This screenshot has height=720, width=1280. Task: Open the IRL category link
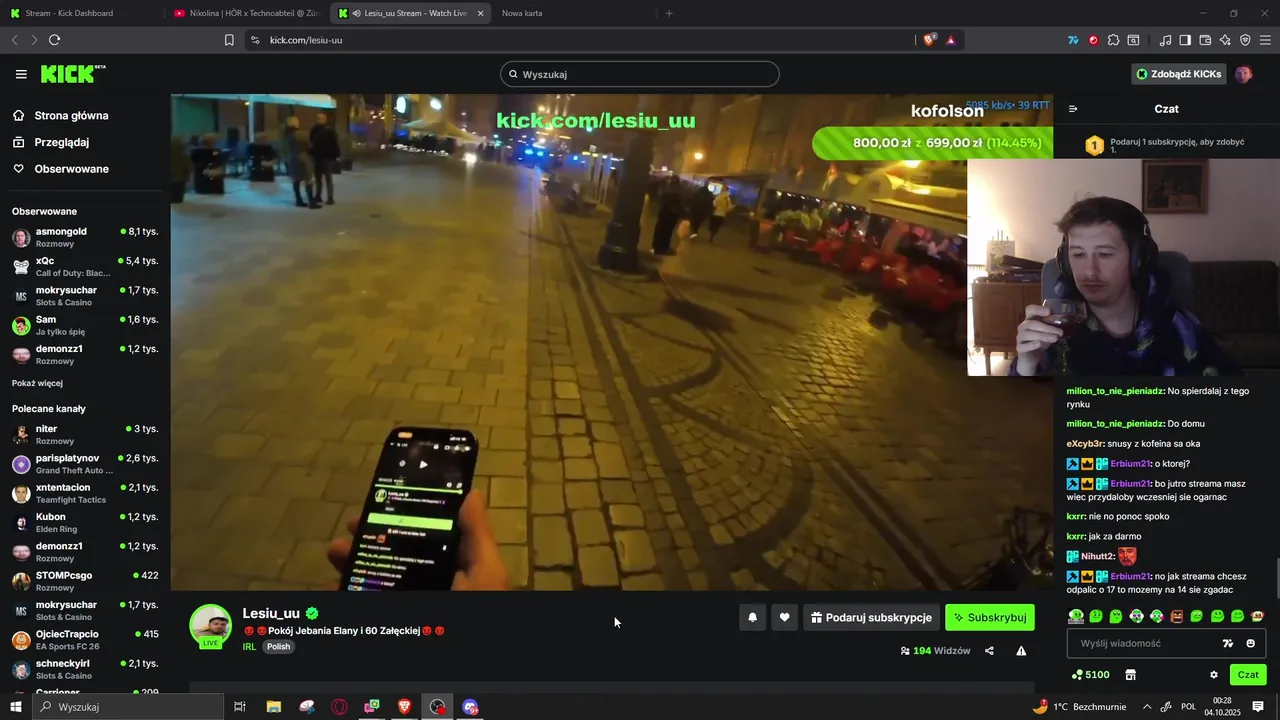point(249,647)
